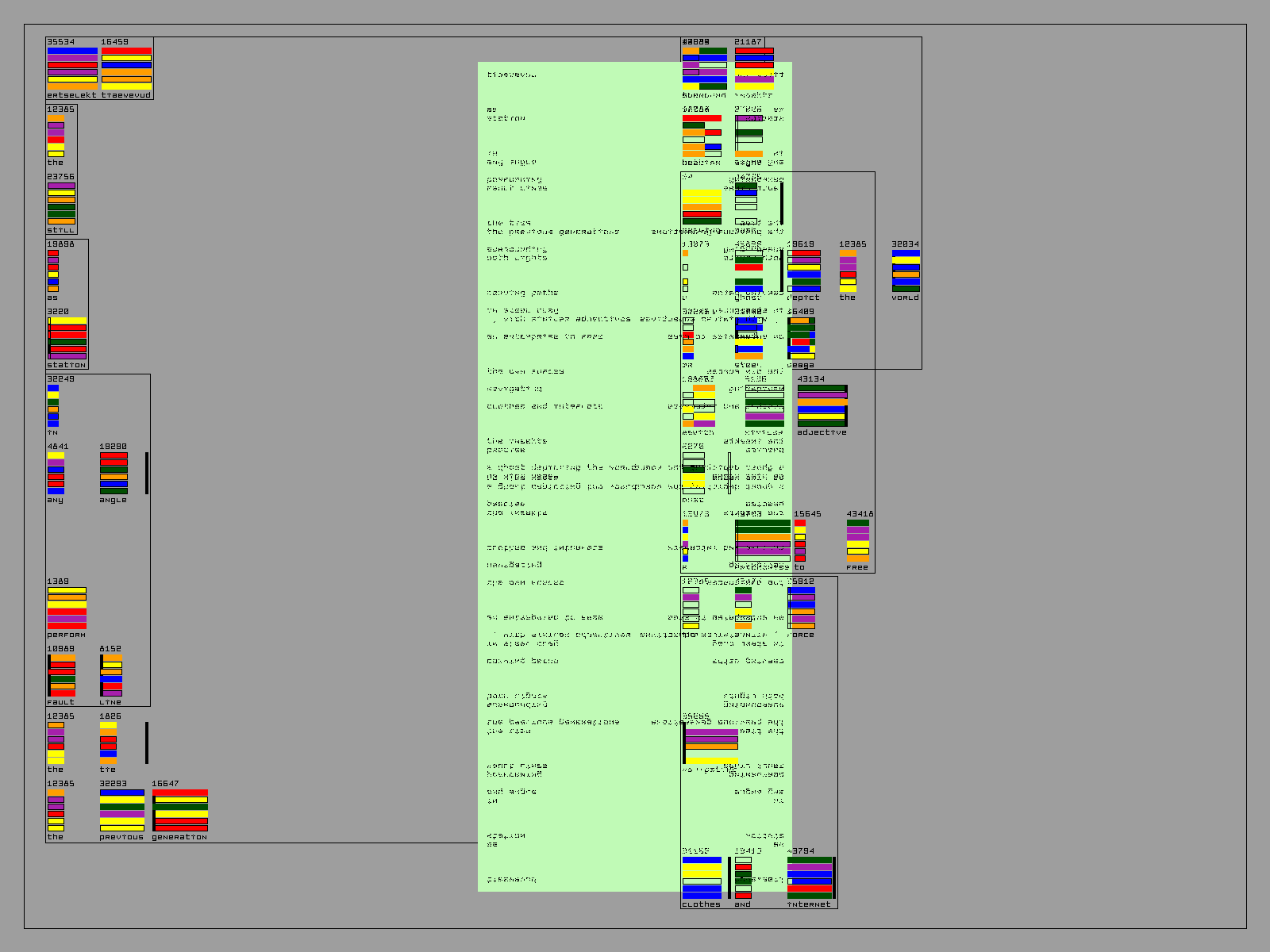Click the 'any' block numbered 4841
This screenshot has height=952, width=1270.
(56, 473)
